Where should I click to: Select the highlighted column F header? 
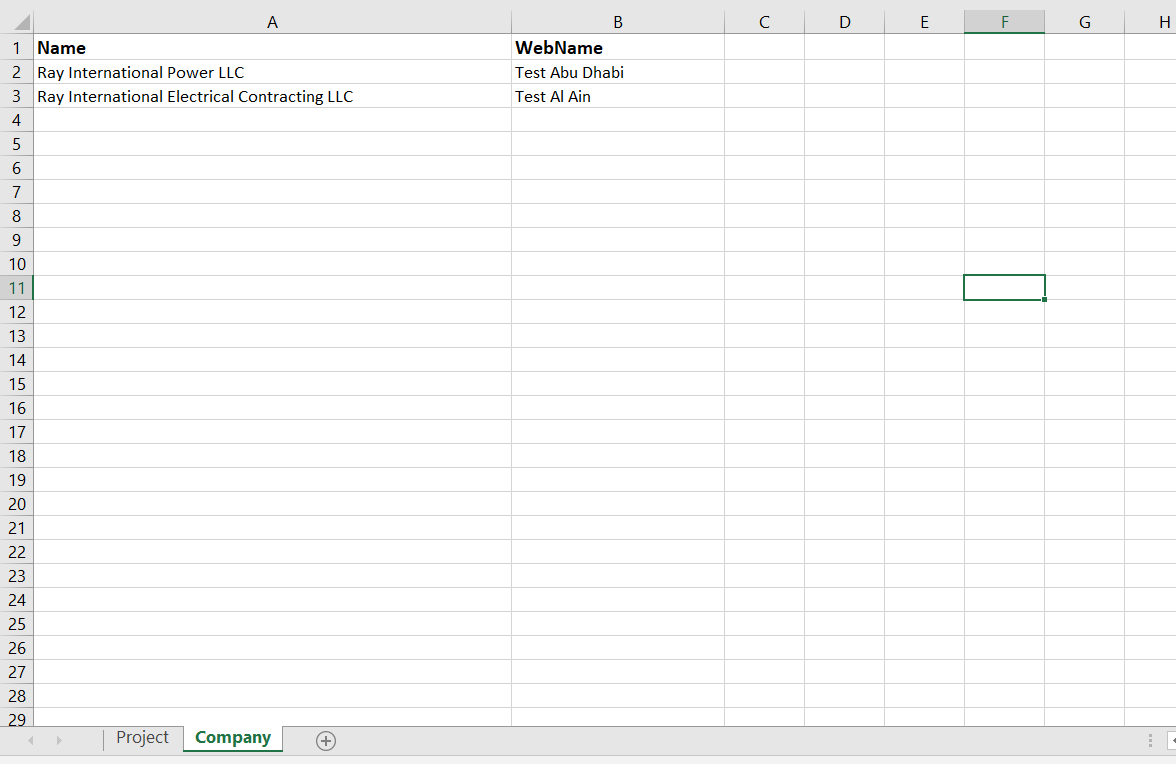1004,22
